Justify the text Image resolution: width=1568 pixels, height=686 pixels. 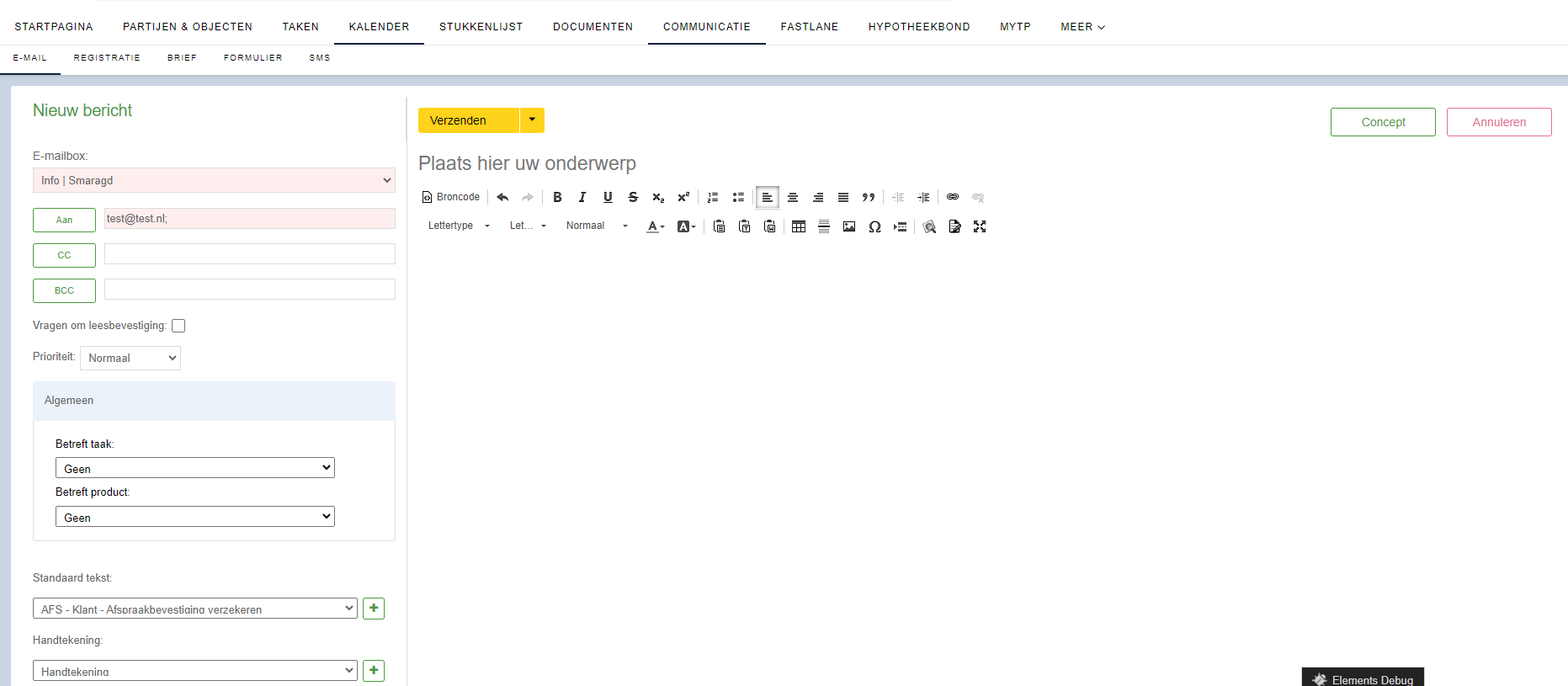(843, 197)
